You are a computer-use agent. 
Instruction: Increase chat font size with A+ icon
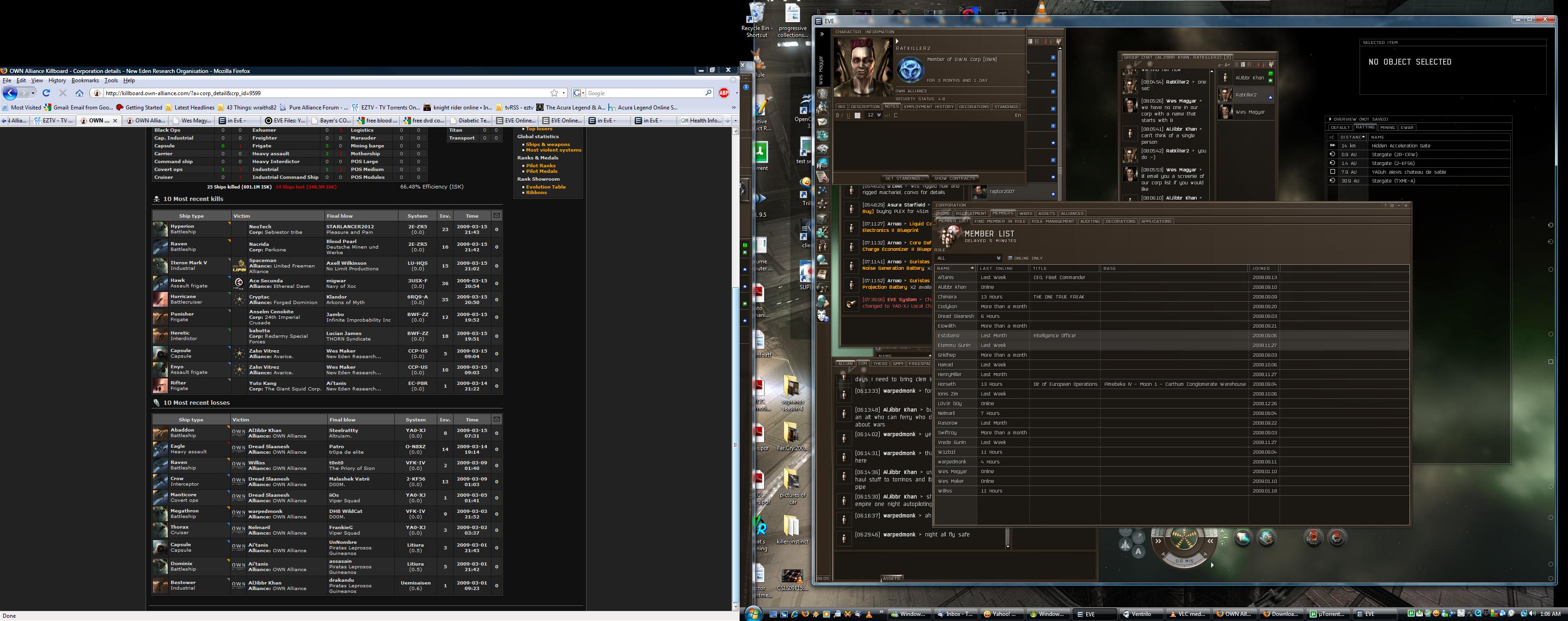pyautogui.click(x=1227, y=65)
